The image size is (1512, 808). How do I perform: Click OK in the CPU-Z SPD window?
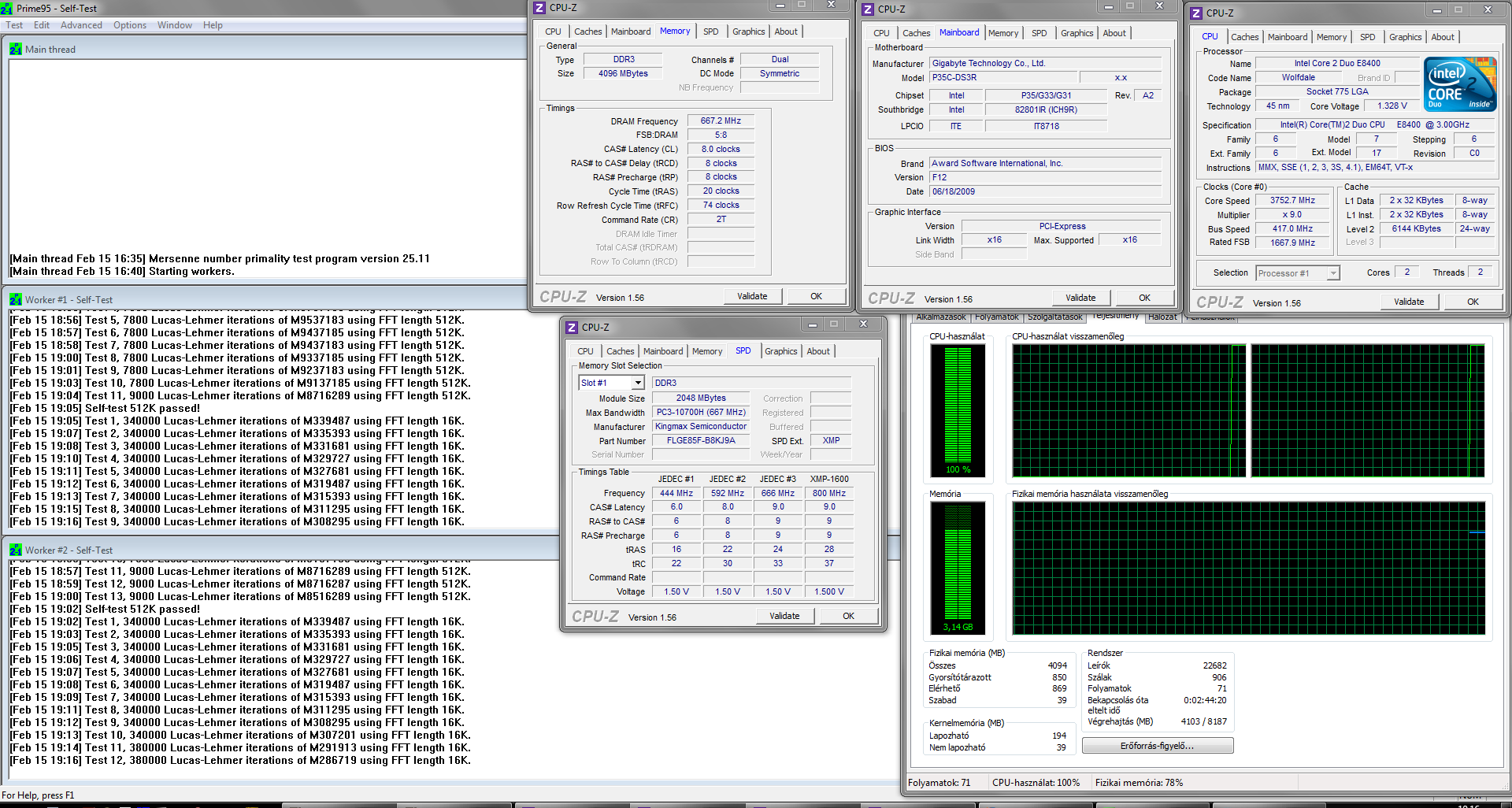pos(848,616)
